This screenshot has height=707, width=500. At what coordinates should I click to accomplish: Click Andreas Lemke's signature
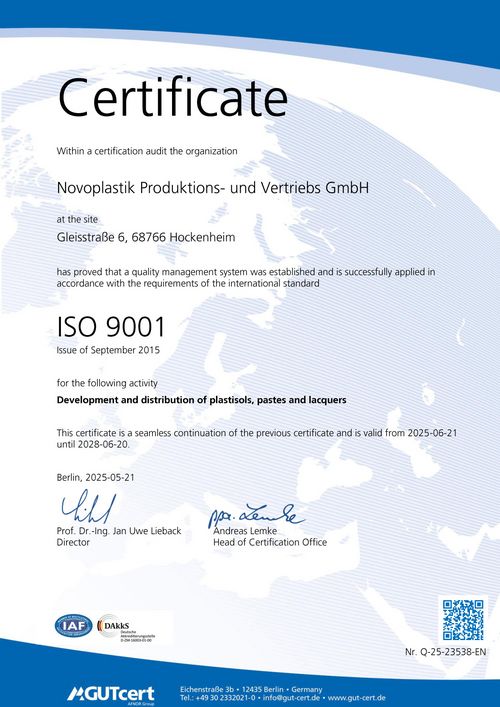point(256,515)
